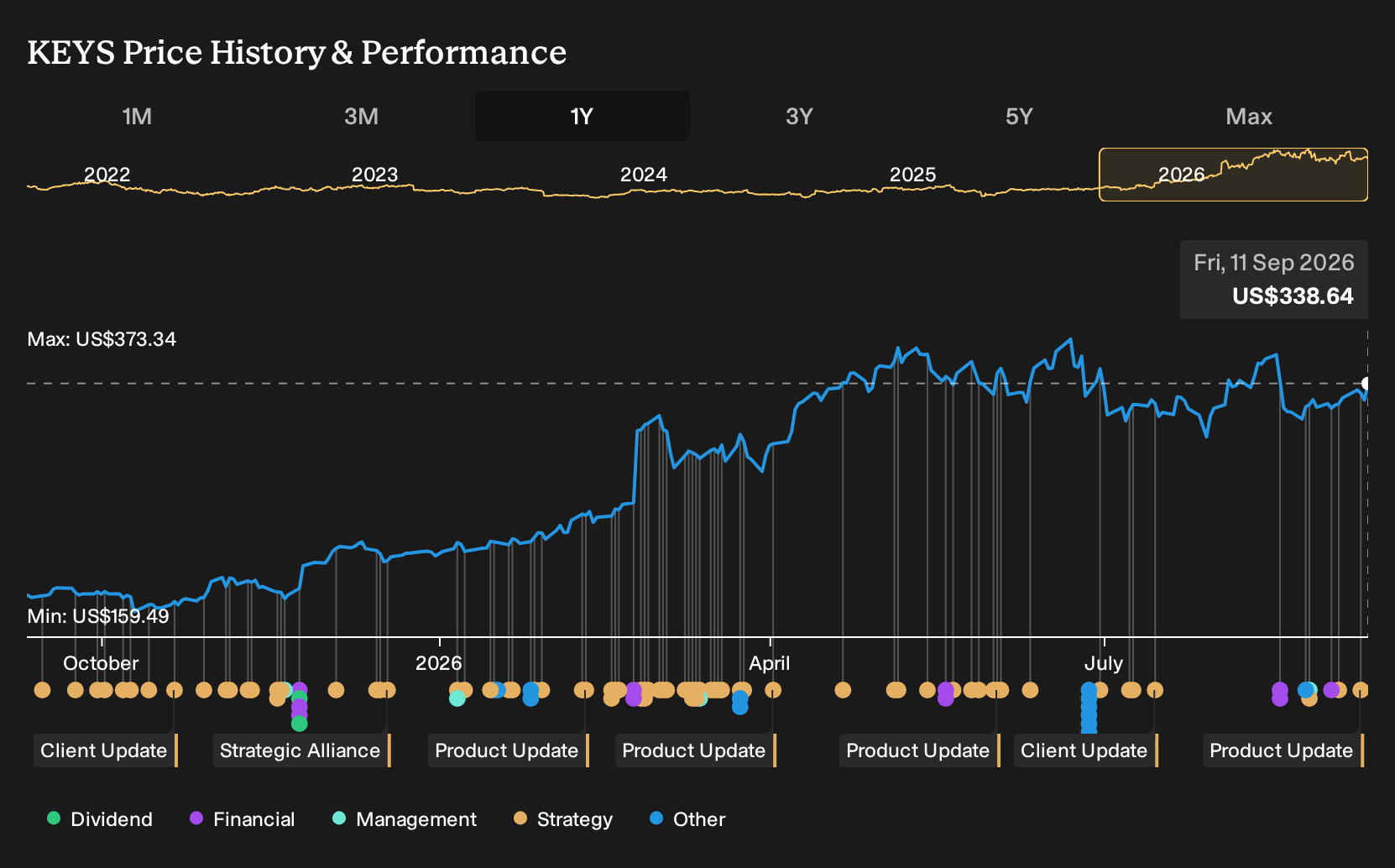Open the last Product Update label at chart end

point(1283,750)
